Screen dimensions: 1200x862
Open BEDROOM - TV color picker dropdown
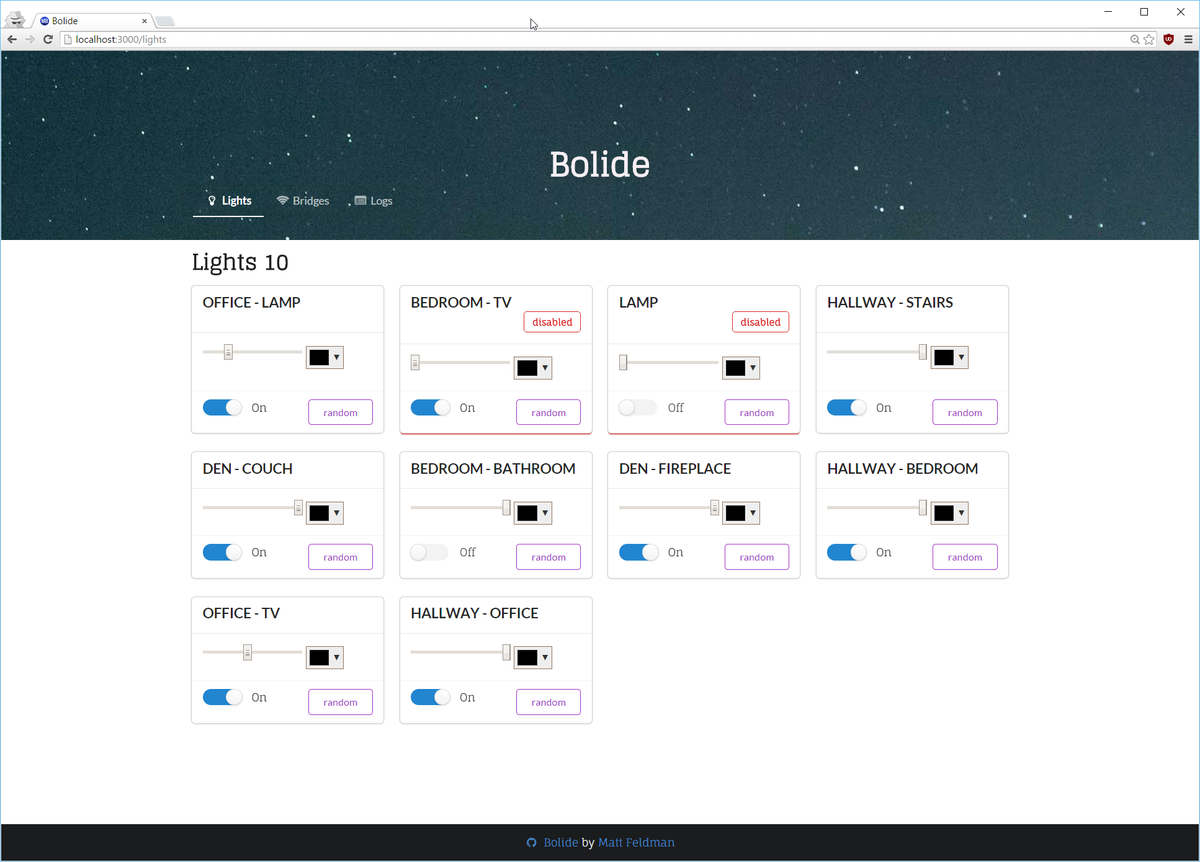pyautogui.click(x=533, y=368)
